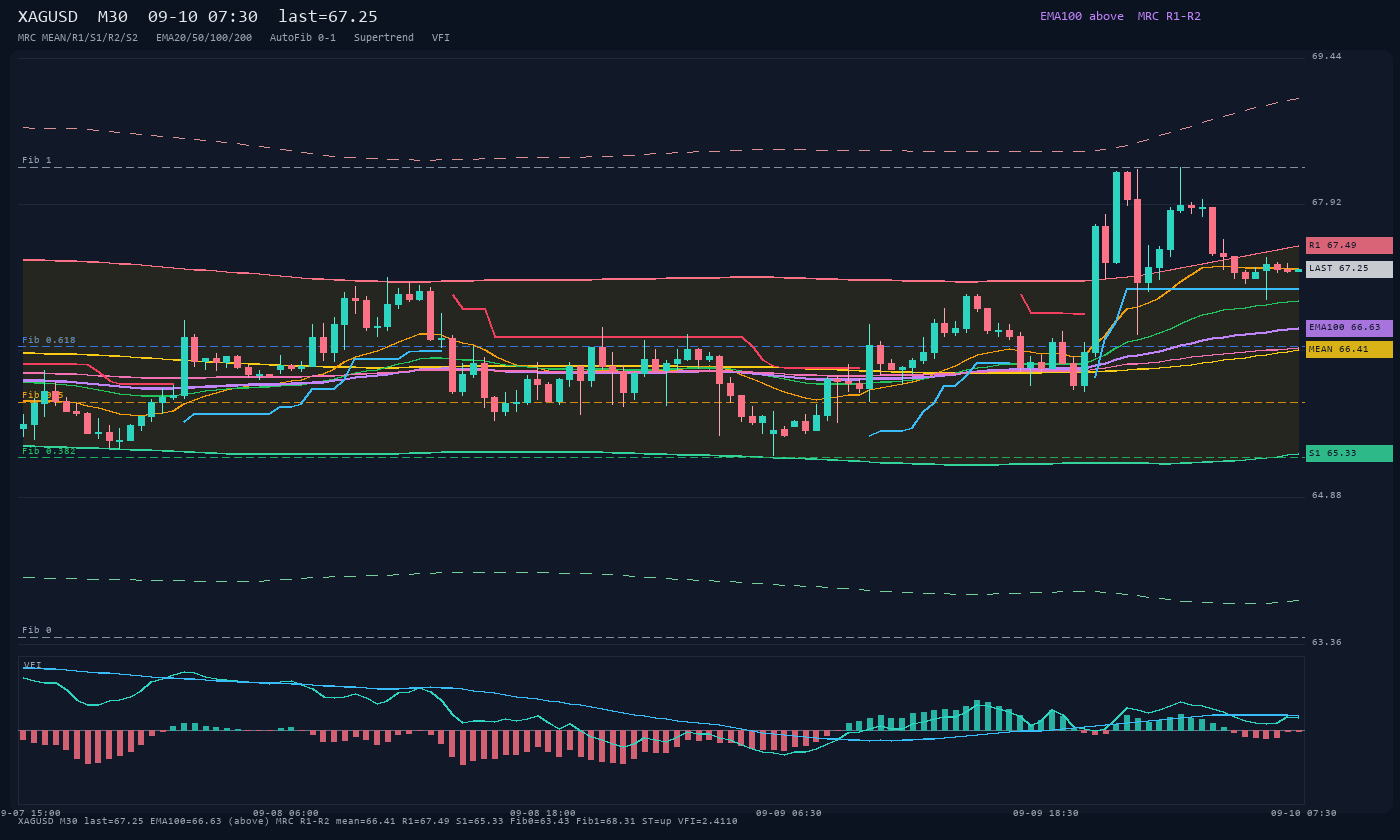Click the last=67.25 value in the title

click(328, 17)
